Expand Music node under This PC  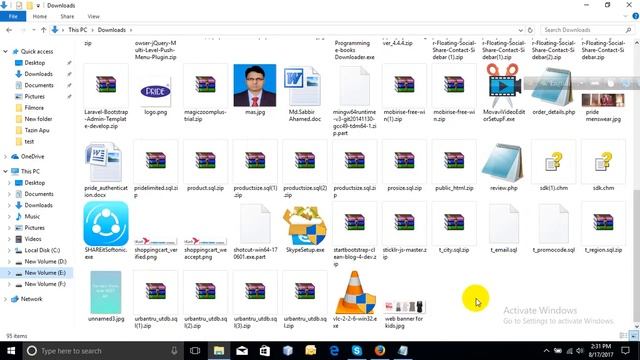point(10,216)
